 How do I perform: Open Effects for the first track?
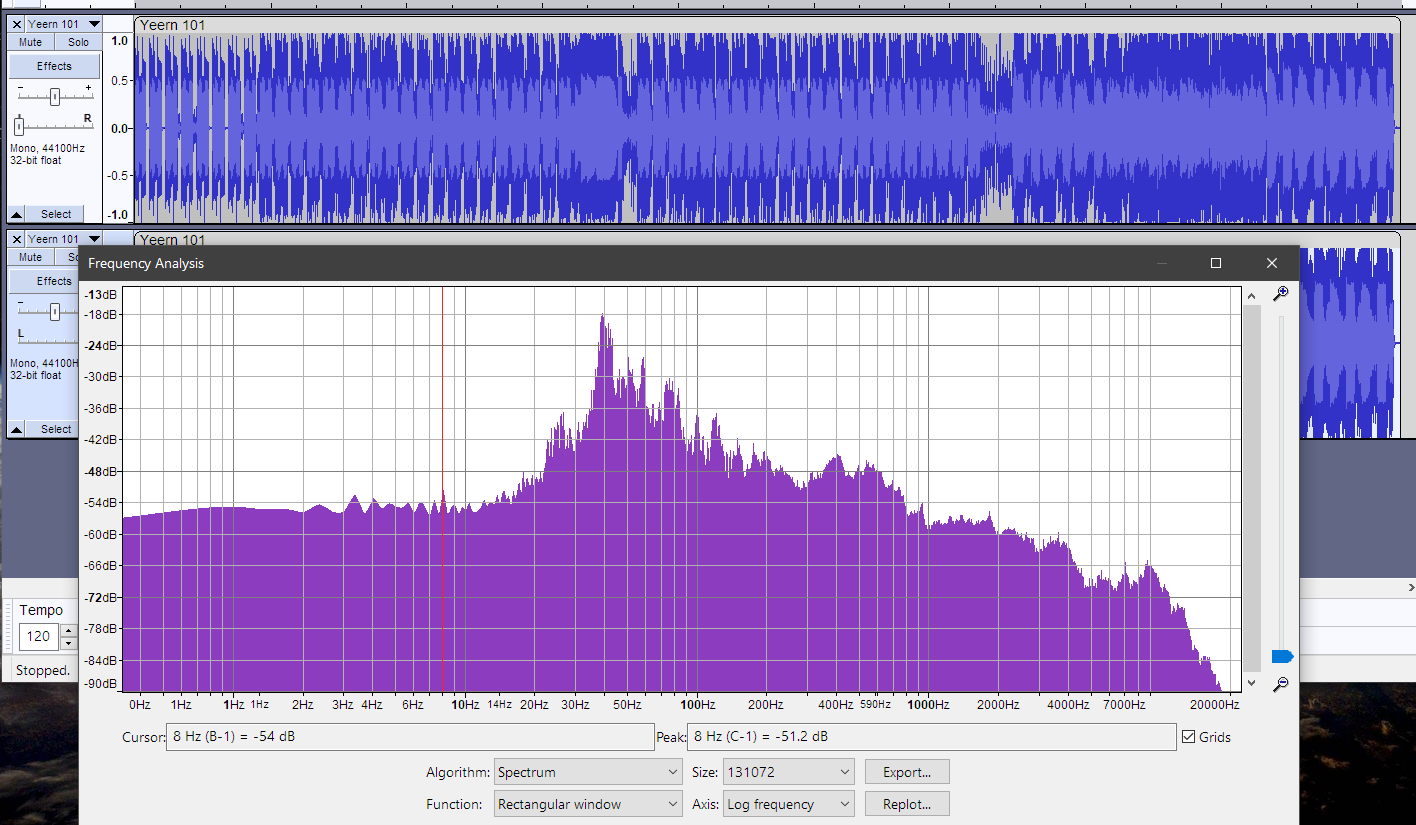coord(54,66)
